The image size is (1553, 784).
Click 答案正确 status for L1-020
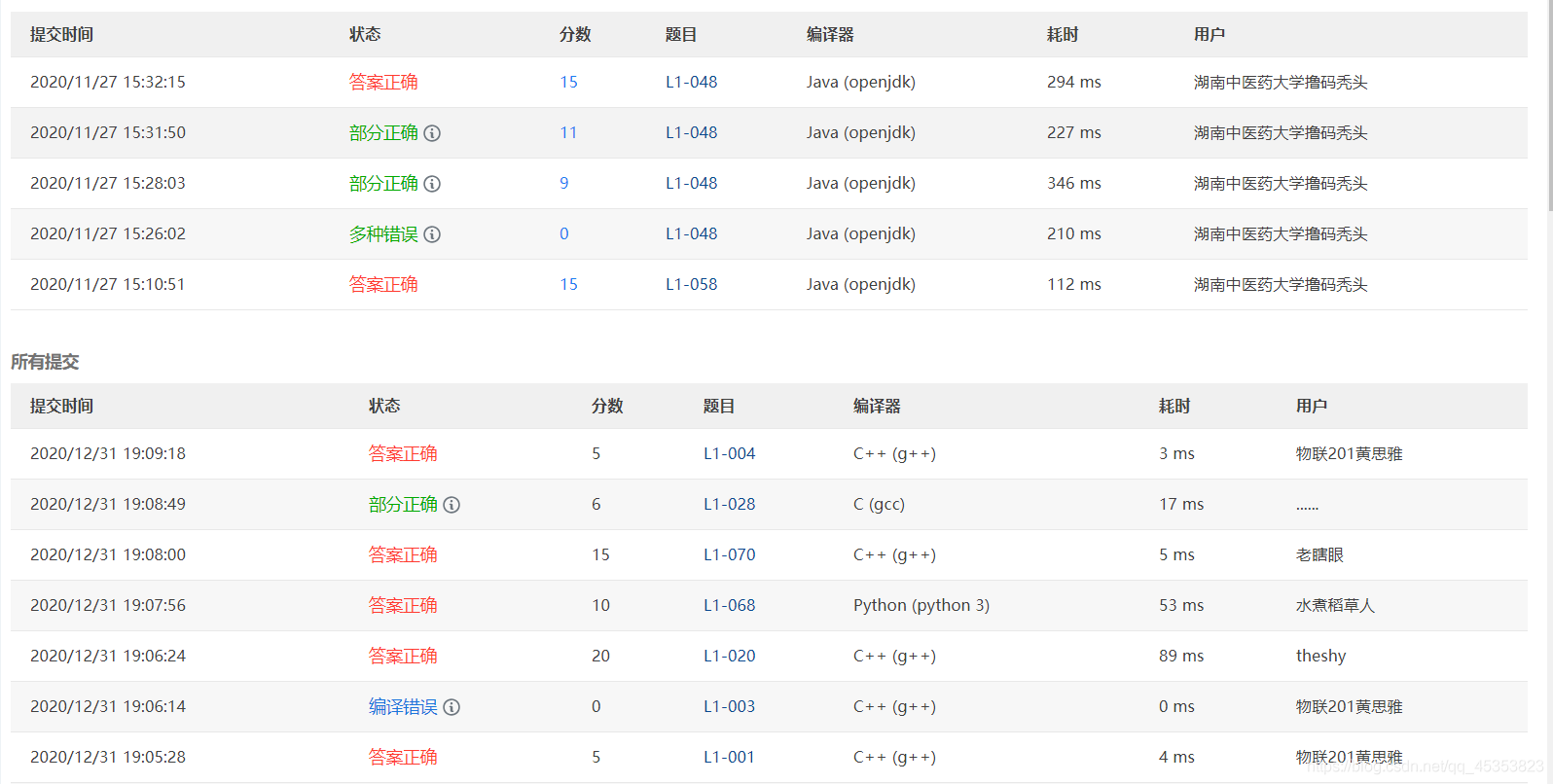point(403,656)
